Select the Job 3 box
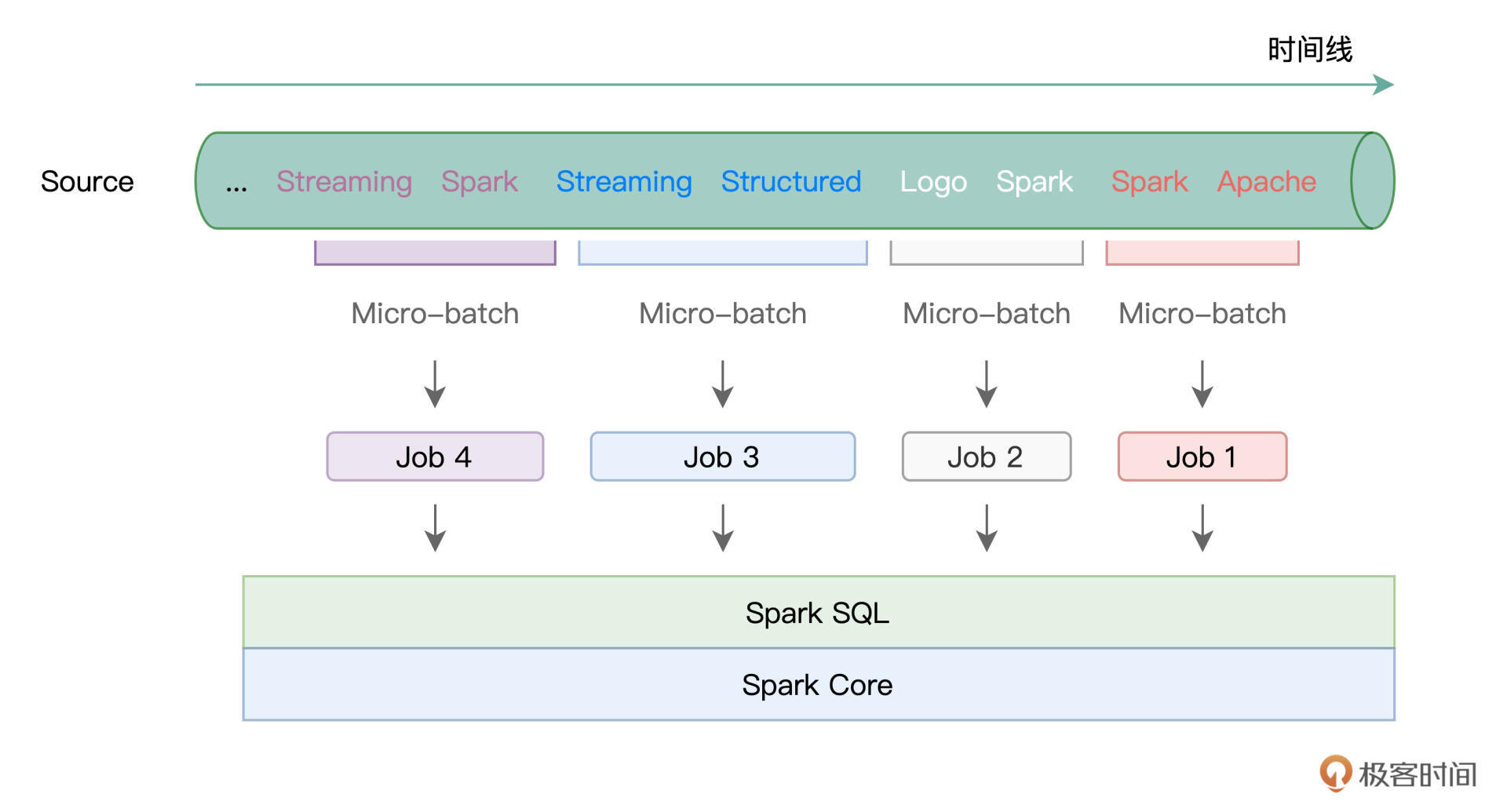Viewport: 1507px width, 812px height. (722, 457)
